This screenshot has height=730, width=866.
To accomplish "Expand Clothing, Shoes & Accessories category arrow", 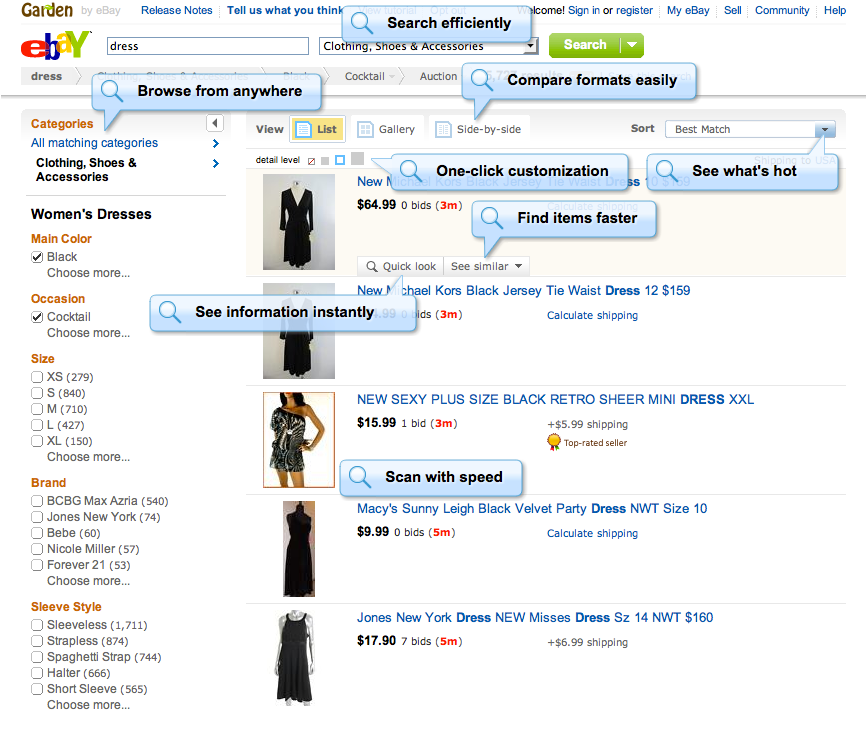I will coord(215,163).
